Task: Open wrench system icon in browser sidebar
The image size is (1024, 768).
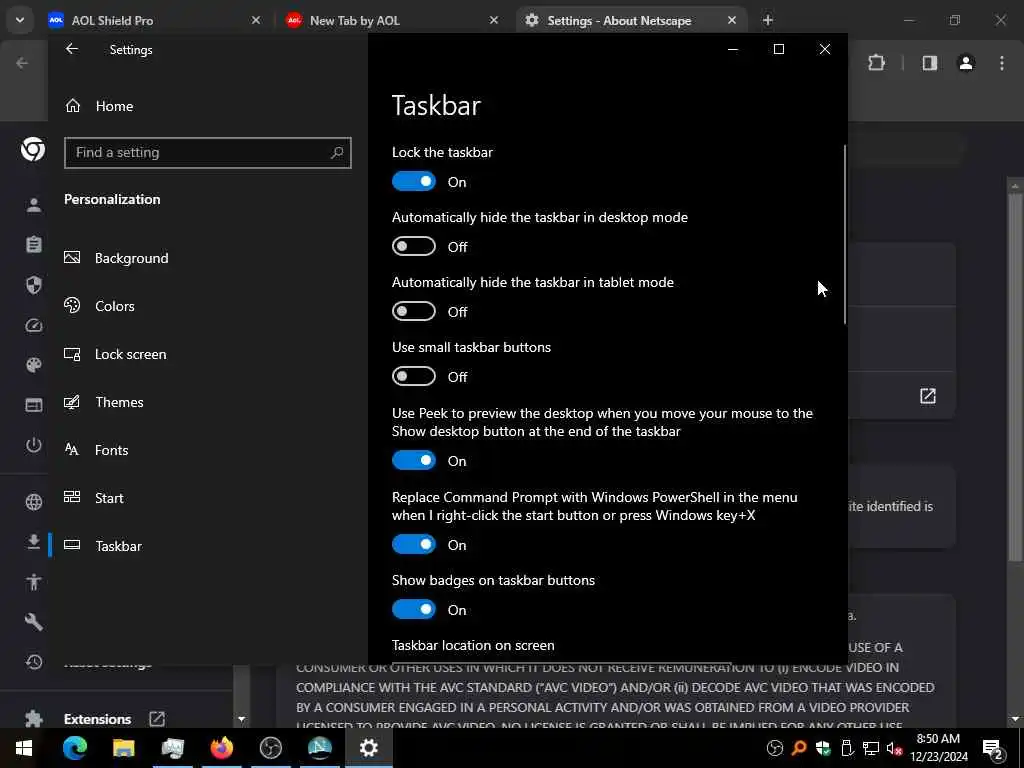Action: (34, 622)
